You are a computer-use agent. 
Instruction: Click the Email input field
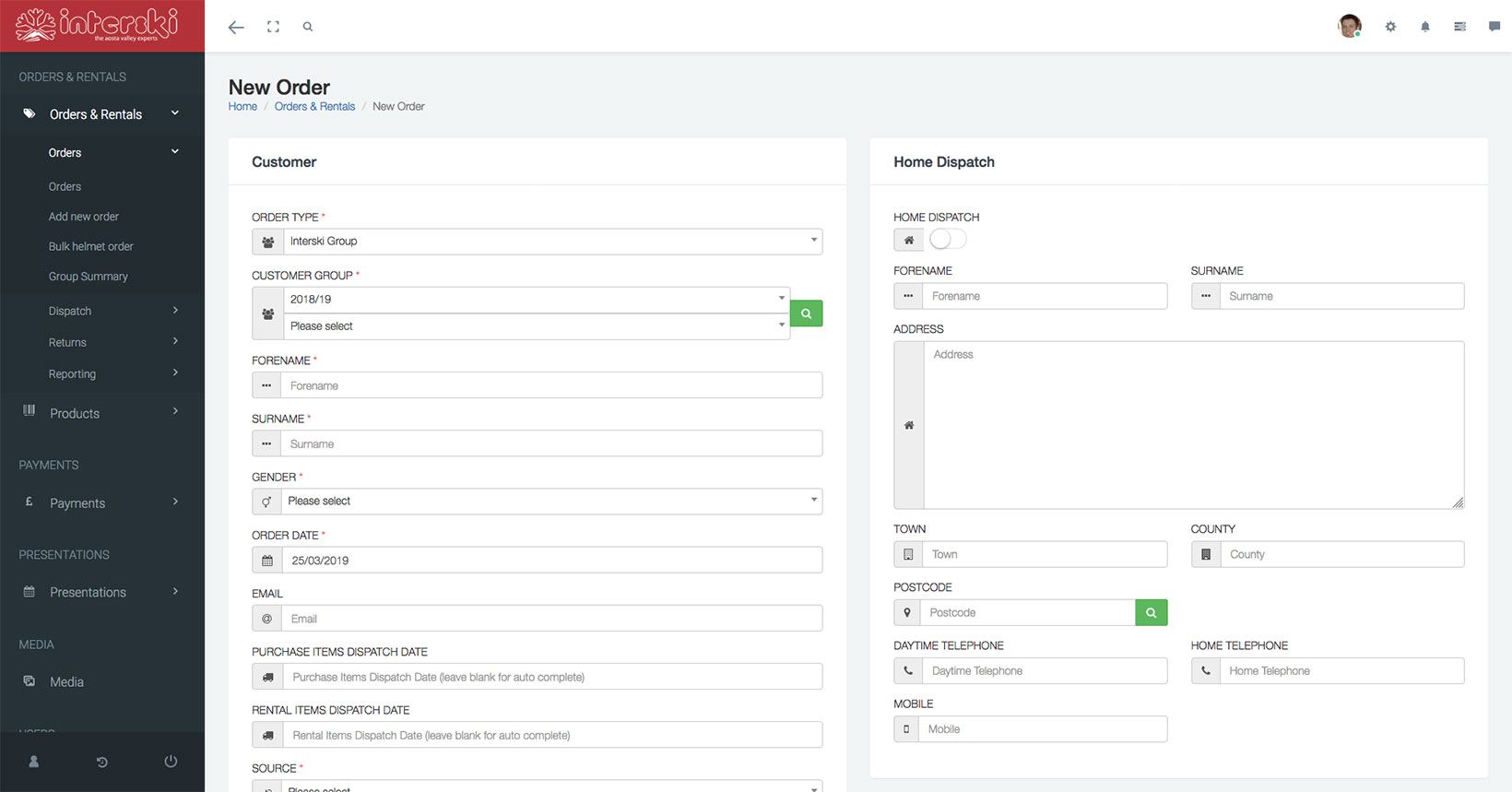(551, 619)
